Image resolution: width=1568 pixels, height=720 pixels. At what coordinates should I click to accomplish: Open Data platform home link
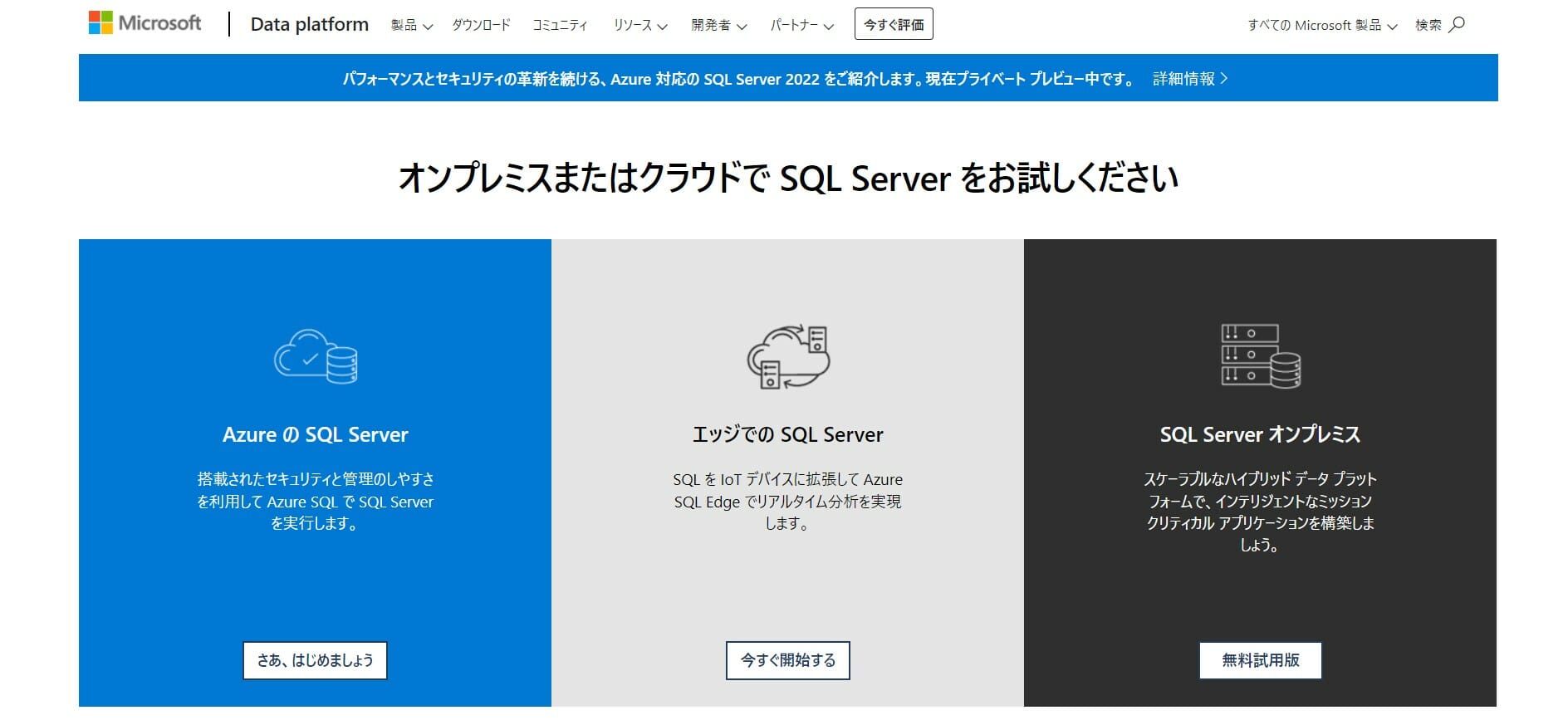point(310,24)
